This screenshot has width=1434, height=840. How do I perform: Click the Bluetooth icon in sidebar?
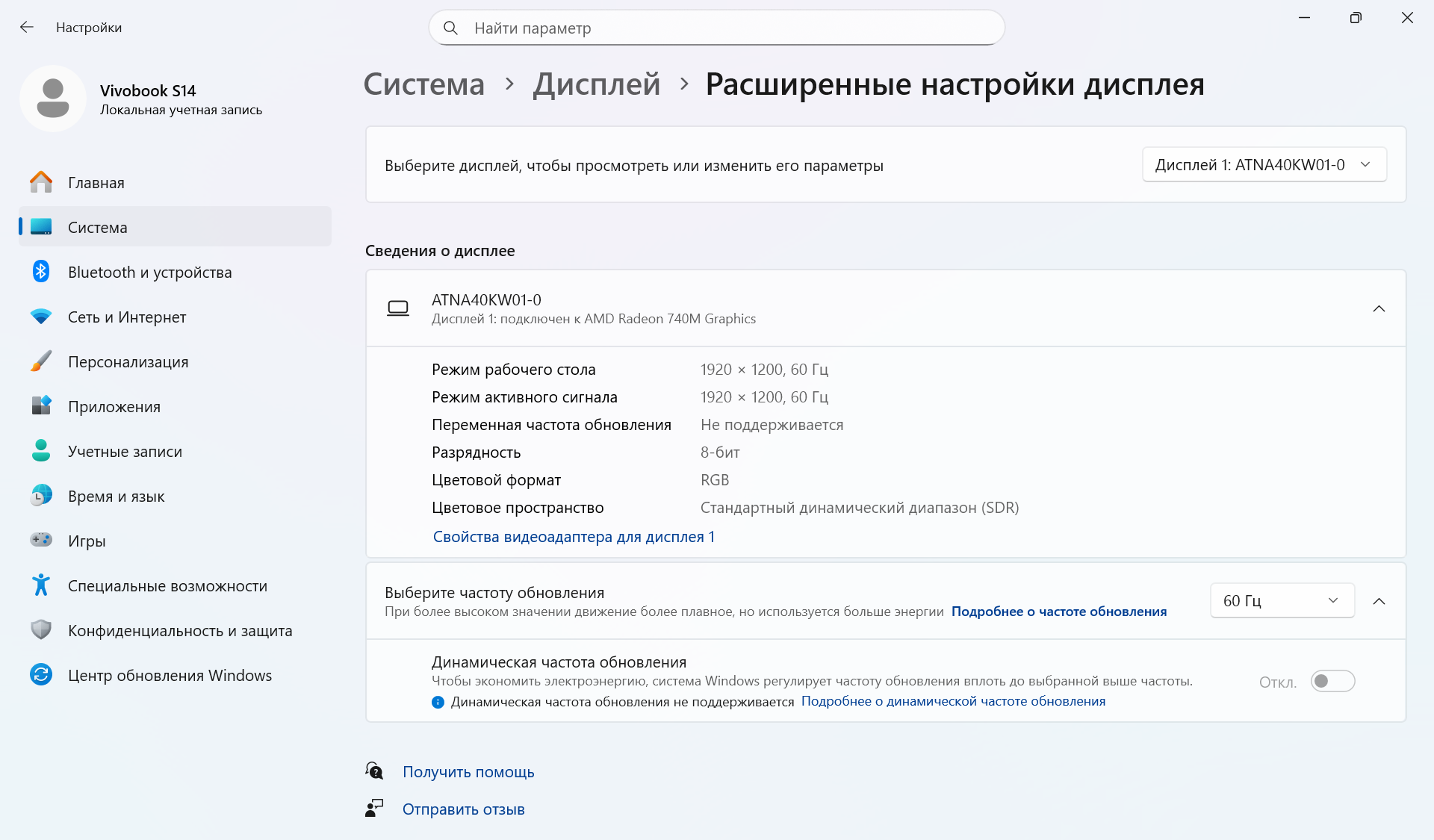[x=41, y=272]
